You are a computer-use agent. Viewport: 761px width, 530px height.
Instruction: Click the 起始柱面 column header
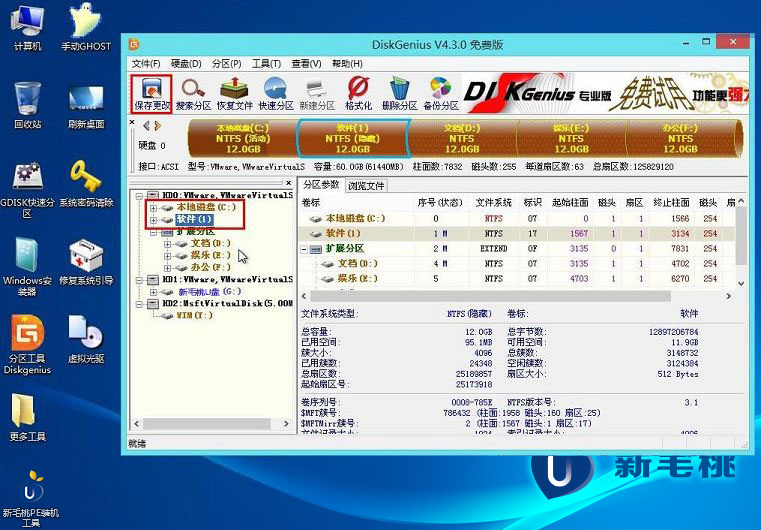click(x=570, y=202)
